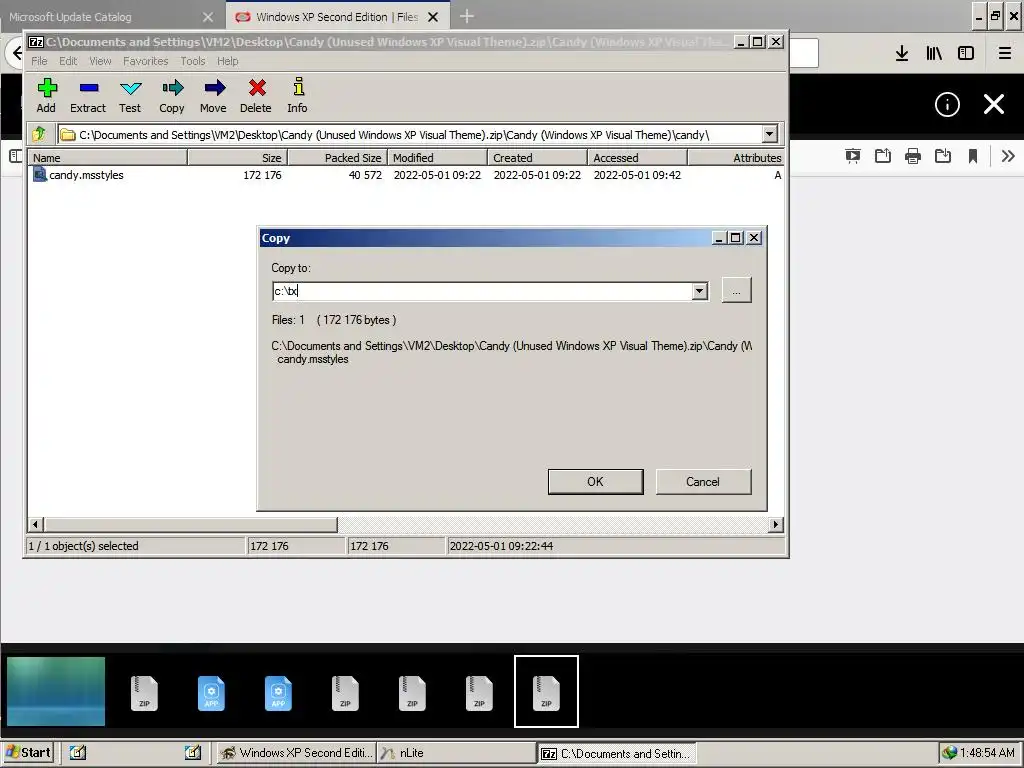
Task: Confirm the copy with the OK button
Action: (596, 481)
